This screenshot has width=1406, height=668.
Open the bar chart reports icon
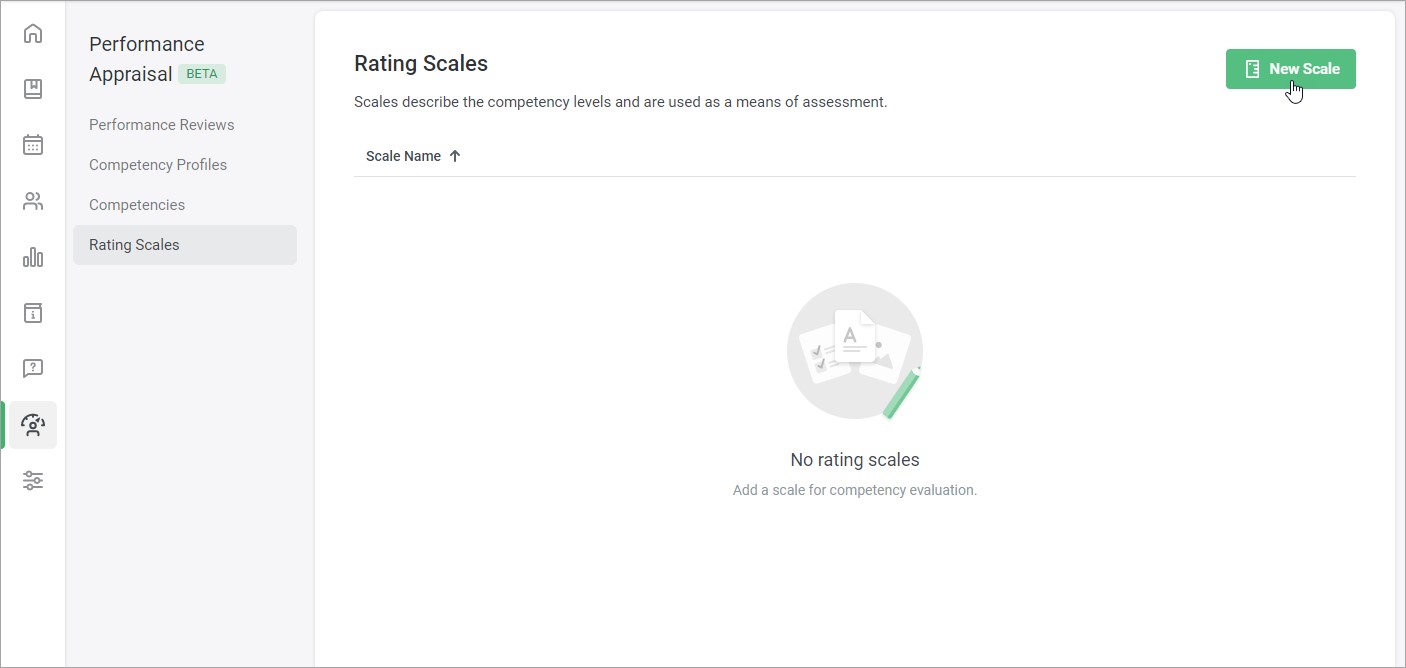pyautogui.click(x=33, y=257)
